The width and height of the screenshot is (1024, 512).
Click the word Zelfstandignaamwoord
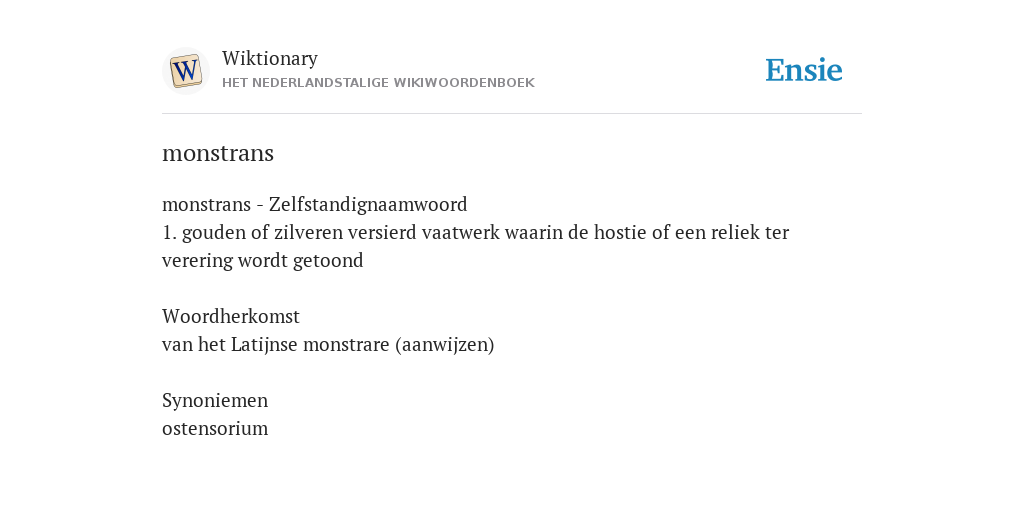pyautogui.click(x=368, y=204)
